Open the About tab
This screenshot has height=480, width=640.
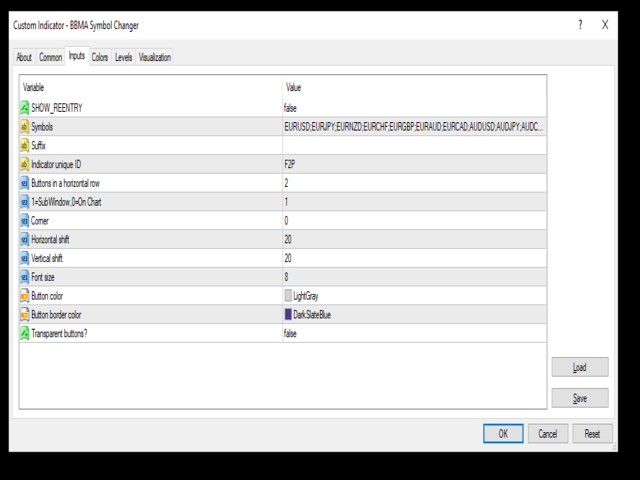click(x=24, y=57)
